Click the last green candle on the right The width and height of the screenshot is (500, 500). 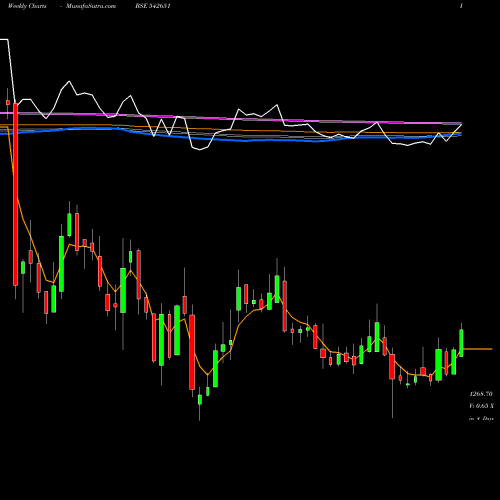pos(461,343)
